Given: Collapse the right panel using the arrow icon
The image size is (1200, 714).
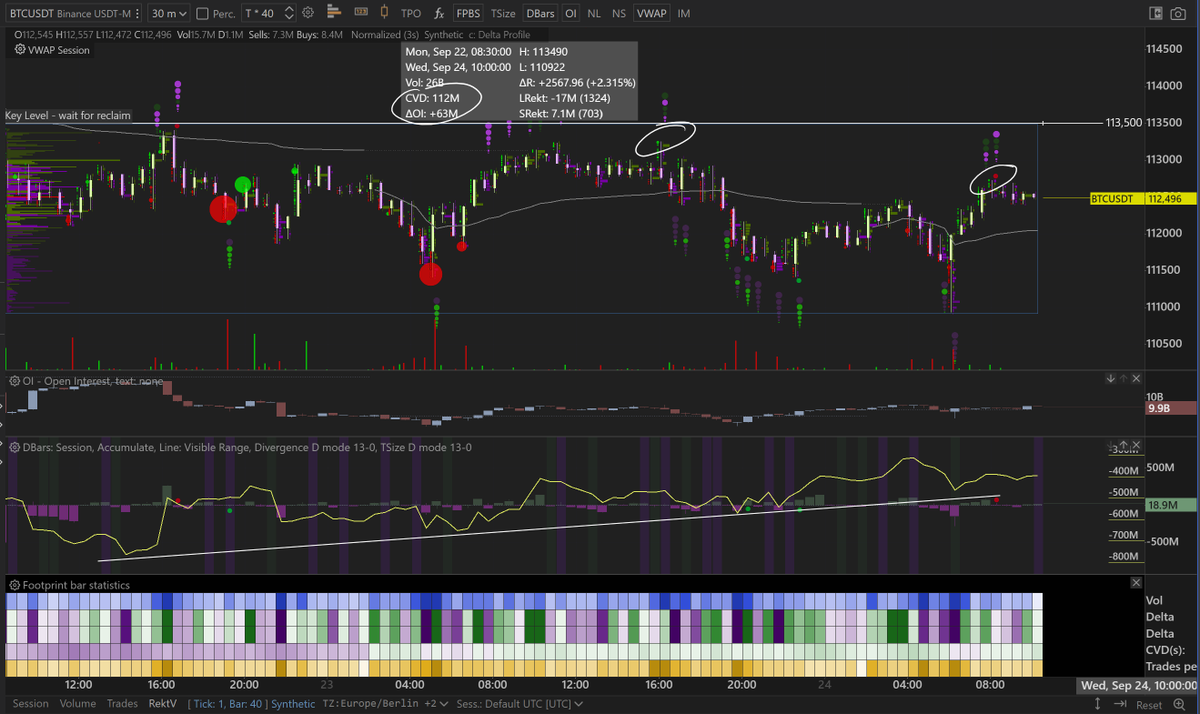Looking at the screenshot, I should pos(1156,13).
